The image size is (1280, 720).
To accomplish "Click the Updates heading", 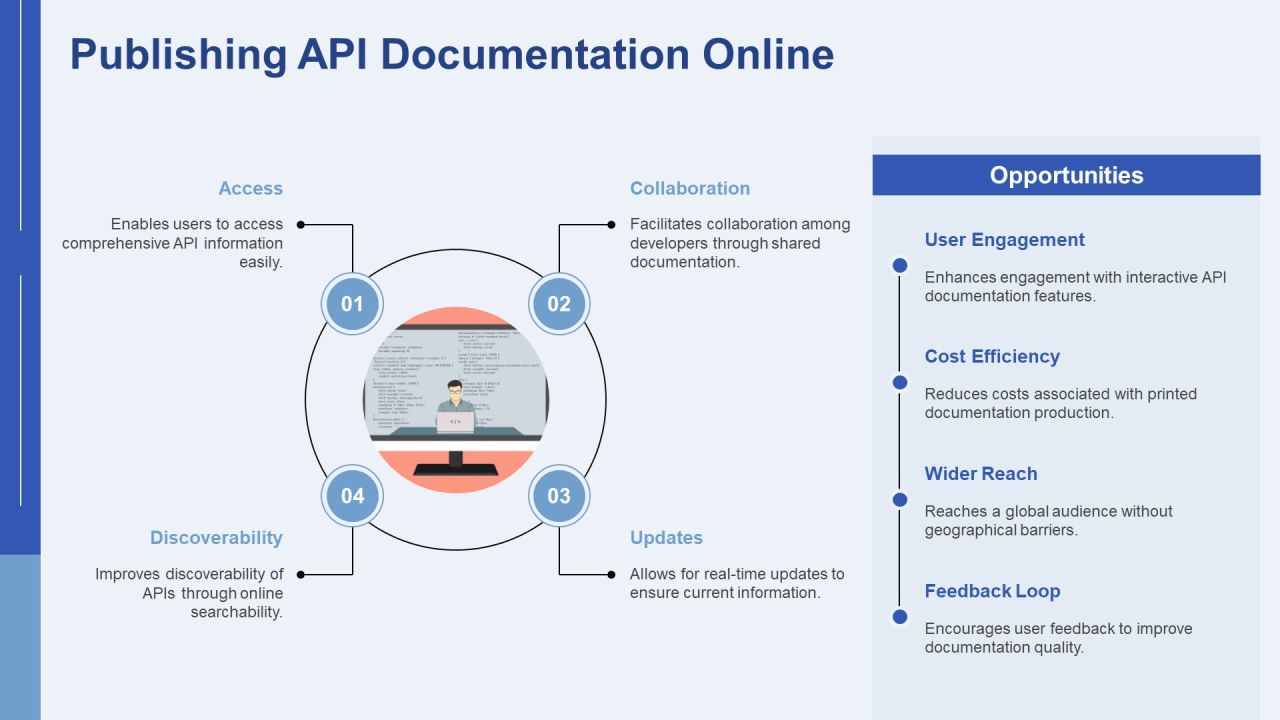I will (666, 537).
